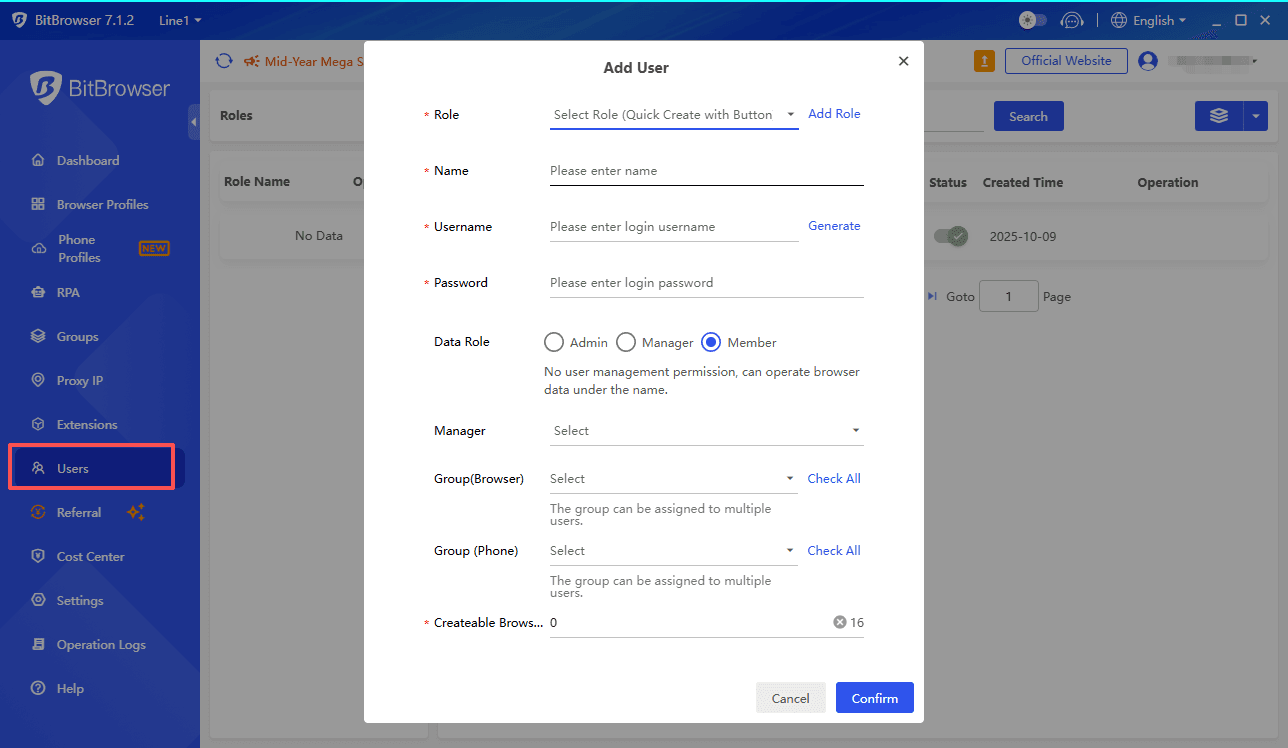Click Generate username link
Viewport: 1288px width, 748px height.
(x=834, y=226)
